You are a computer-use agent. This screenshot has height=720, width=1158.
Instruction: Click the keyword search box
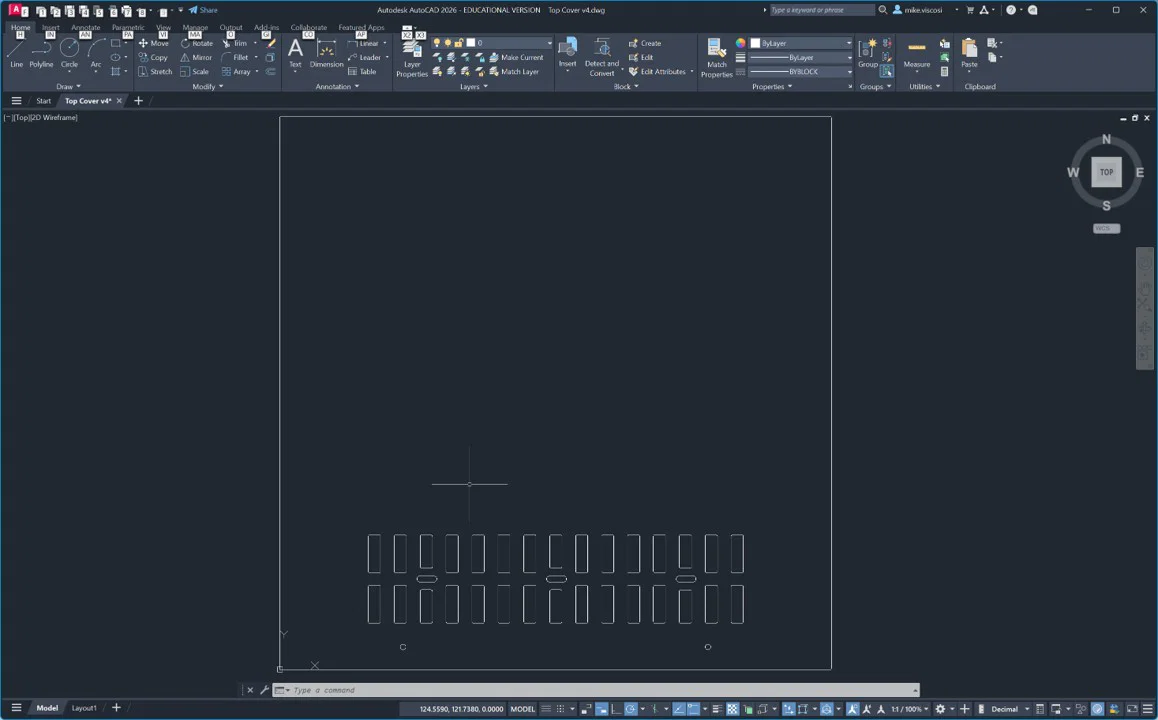(821, 10)
